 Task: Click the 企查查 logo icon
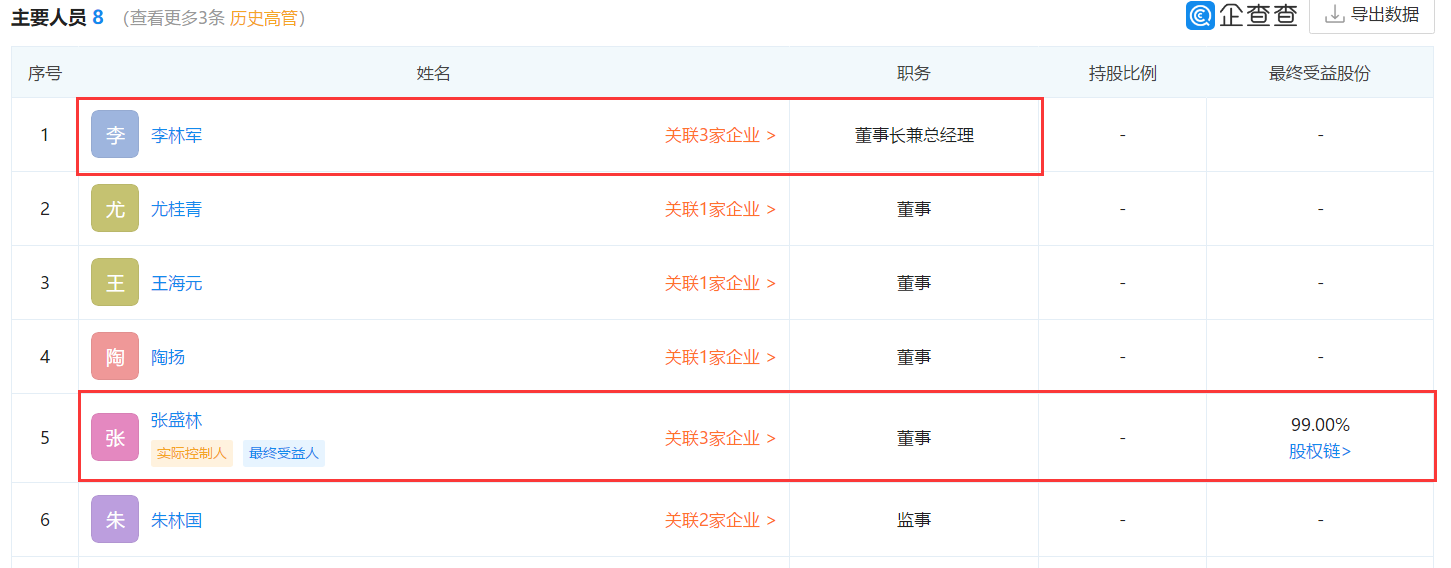tap(1201, 15)
